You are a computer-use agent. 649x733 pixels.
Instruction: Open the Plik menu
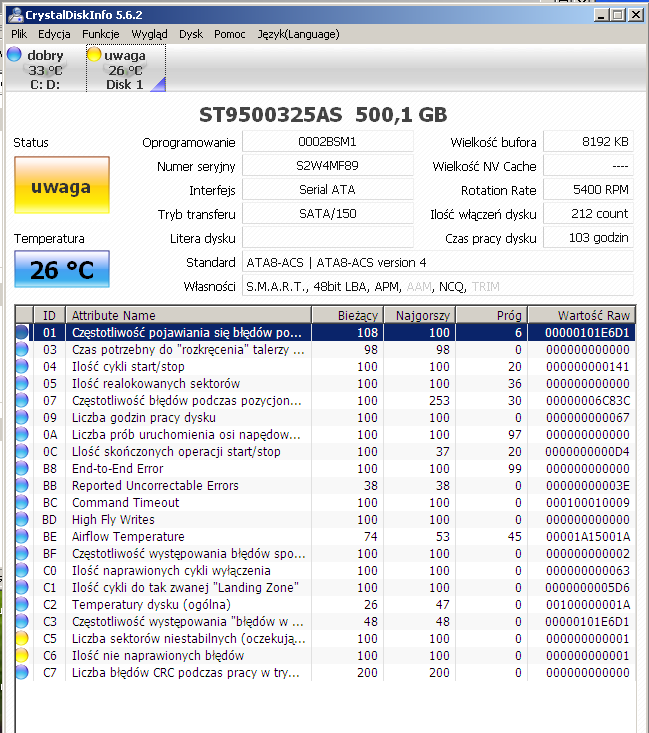[19, 34]
